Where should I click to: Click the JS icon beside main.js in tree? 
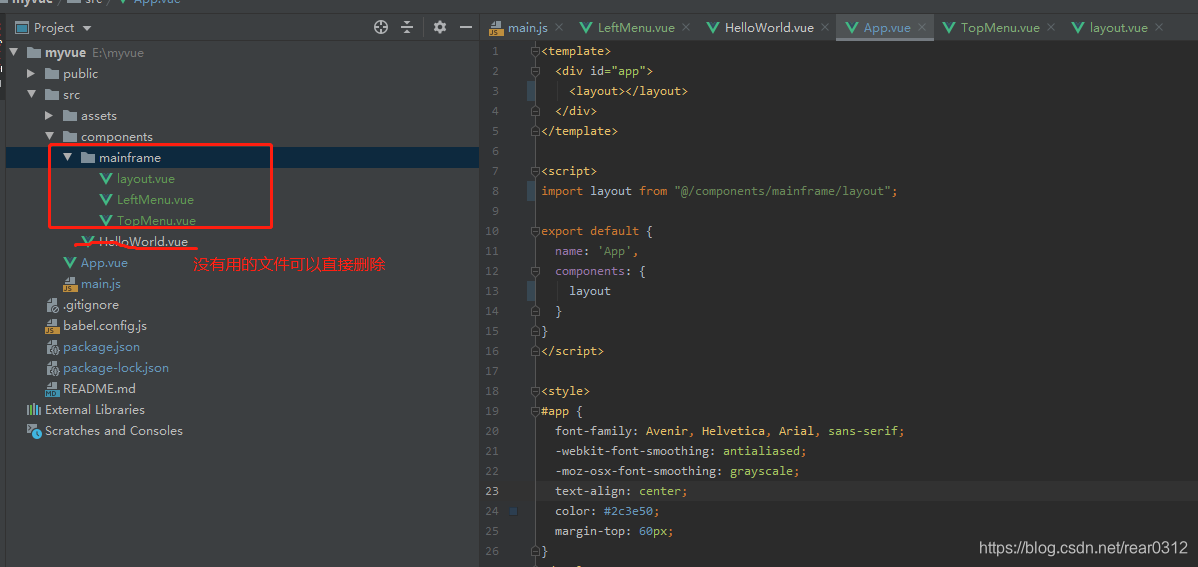click(70, 284)
